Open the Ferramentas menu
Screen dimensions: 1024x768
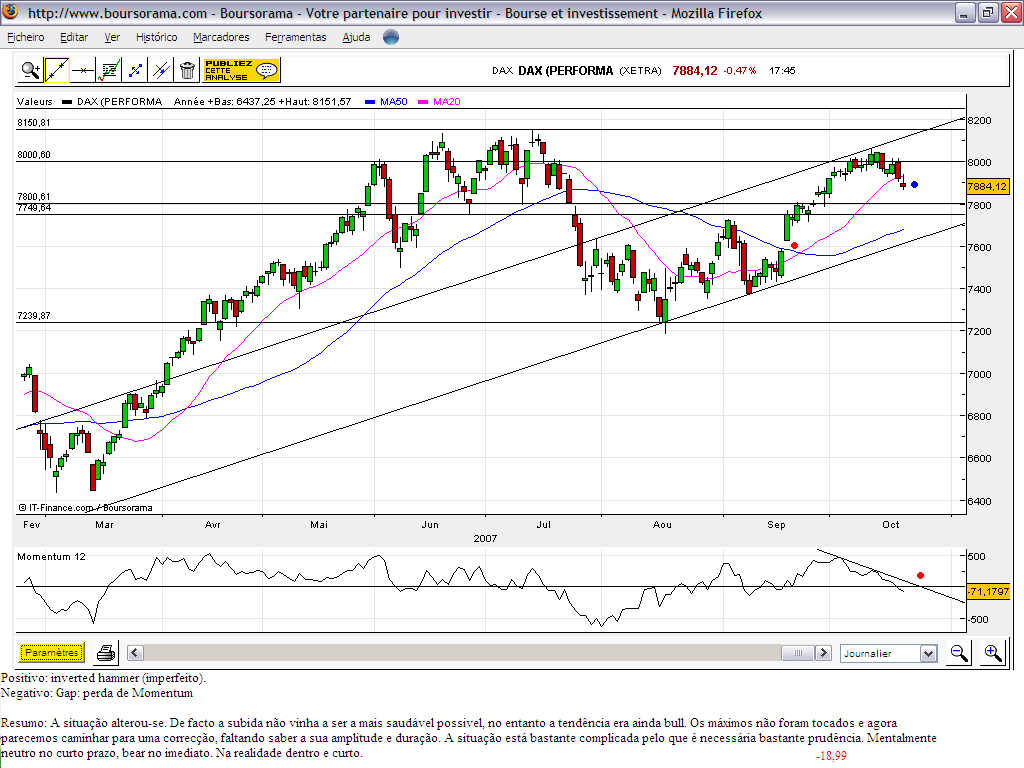(296, 37)
